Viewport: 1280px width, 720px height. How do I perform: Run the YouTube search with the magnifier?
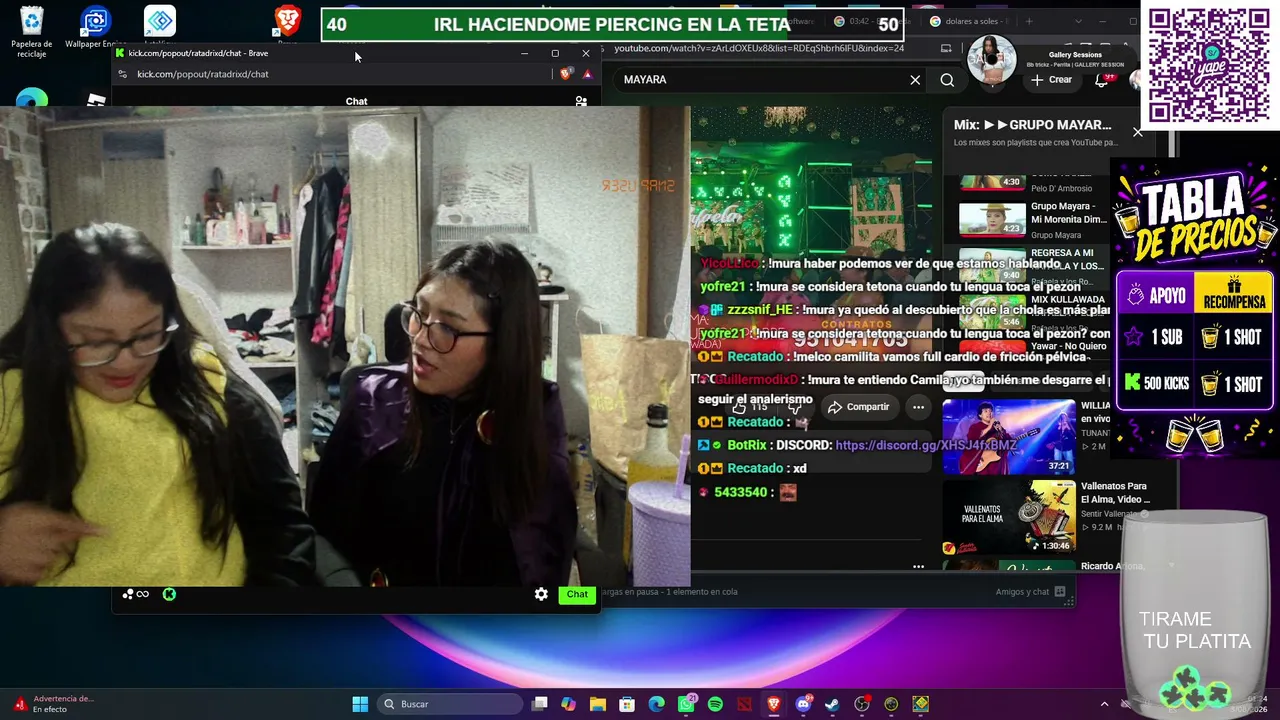point(947,80)
